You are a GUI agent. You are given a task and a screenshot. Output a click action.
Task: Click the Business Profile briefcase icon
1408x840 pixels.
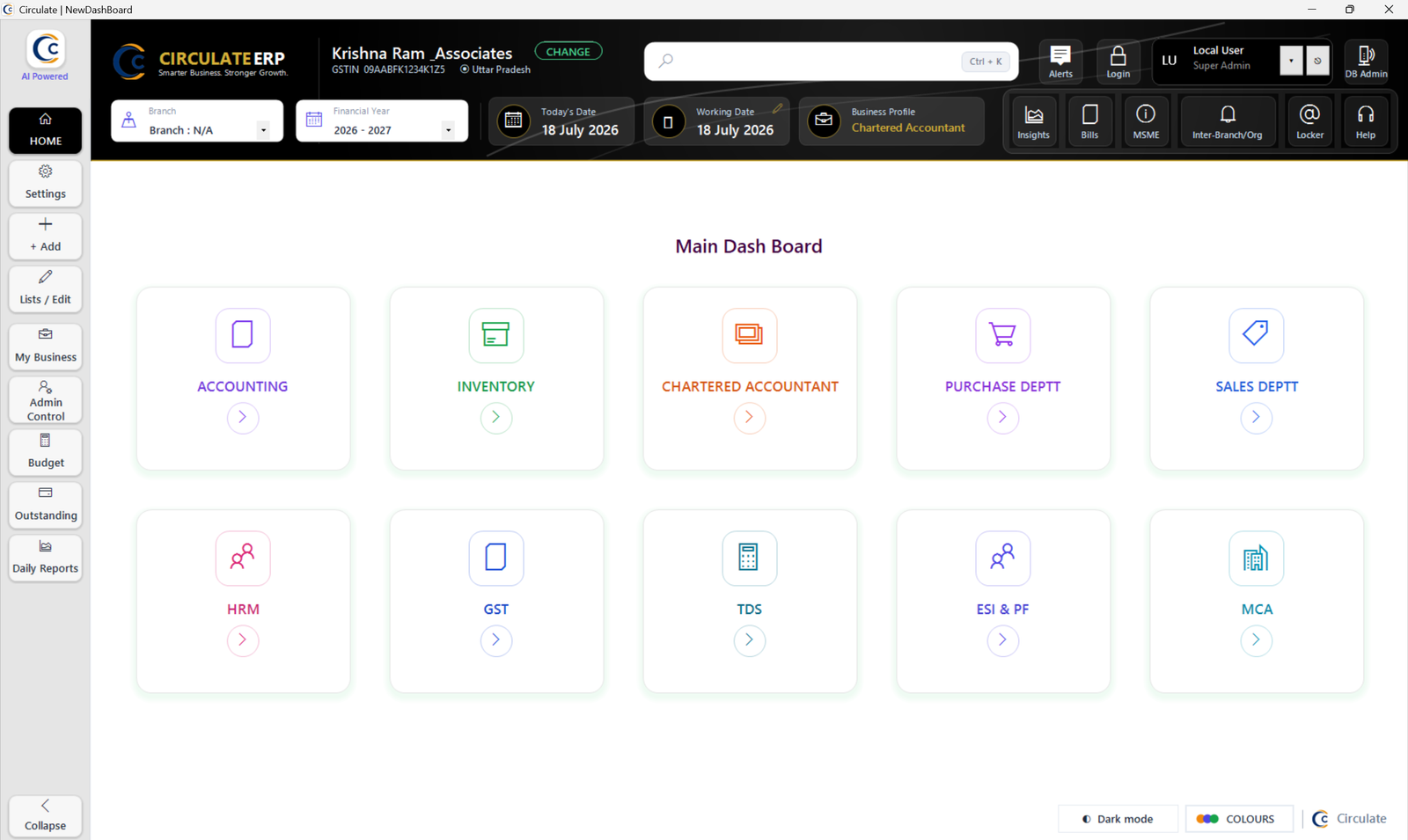824,121
